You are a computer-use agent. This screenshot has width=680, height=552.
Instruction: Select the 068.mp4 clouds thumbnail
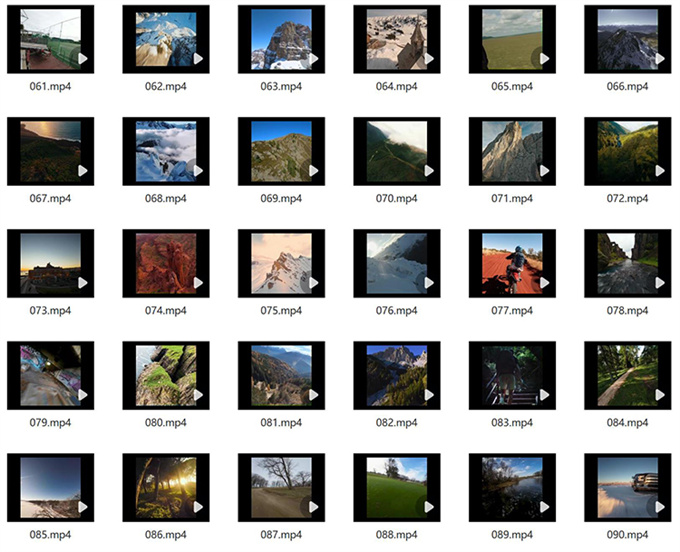pyautogui.click(x=166, y=151)
